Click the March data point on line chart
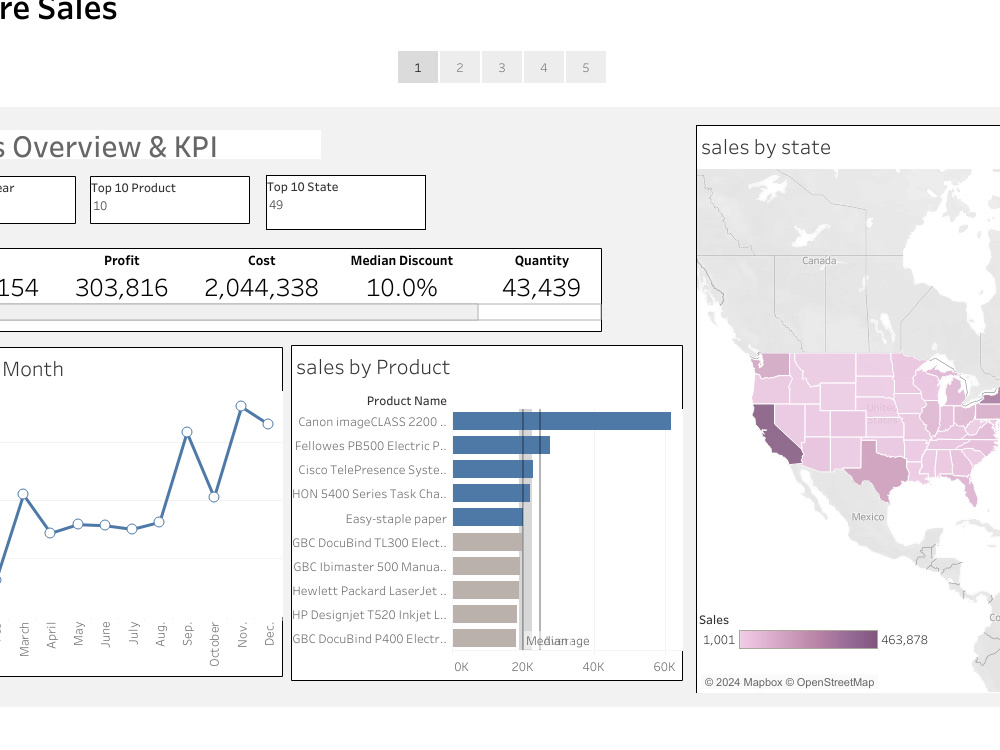Image resolution: width=1000 pixels, height=750 pixels. [x=23, y=494]
